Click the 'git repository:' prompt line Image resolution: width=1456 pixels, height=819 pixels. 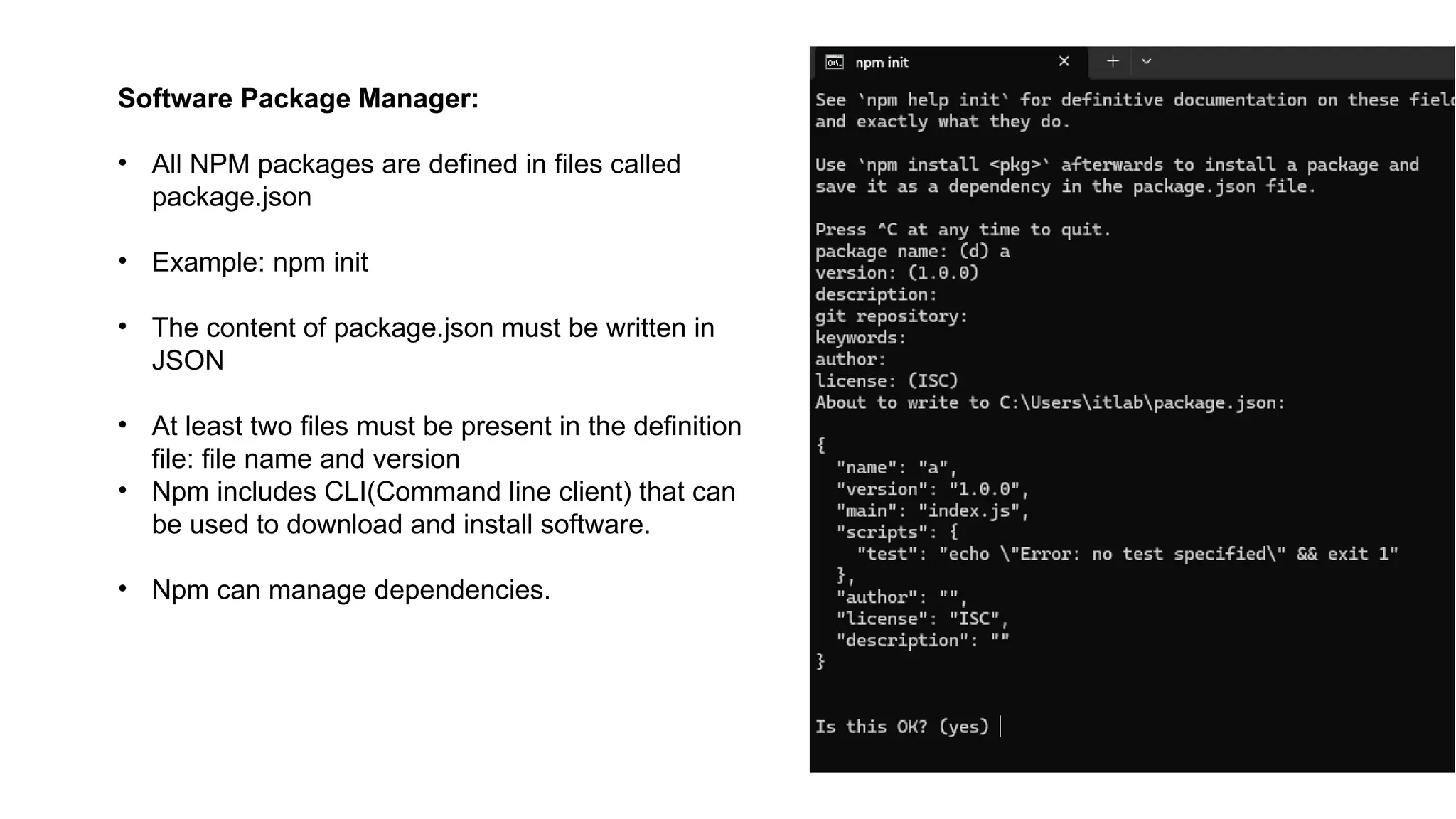tap(892, 316)
